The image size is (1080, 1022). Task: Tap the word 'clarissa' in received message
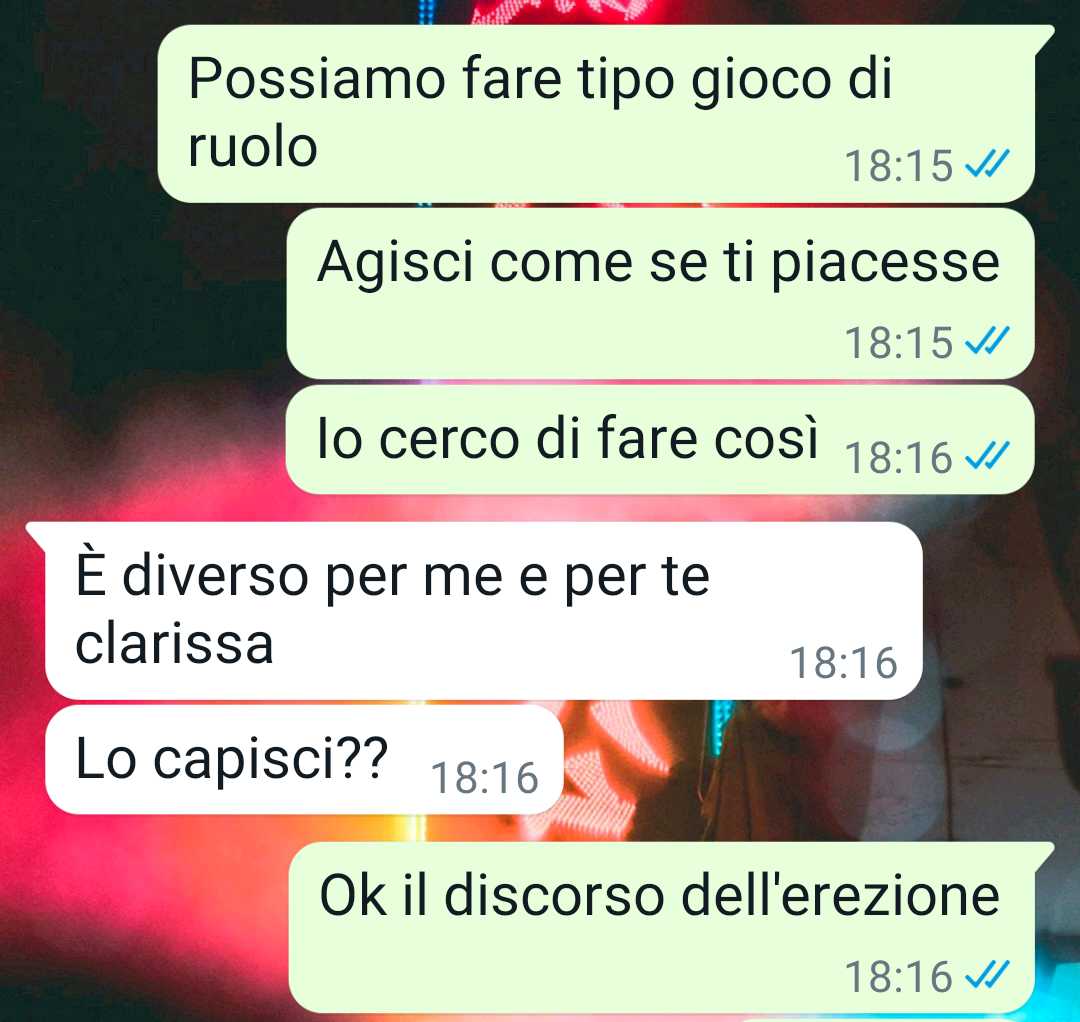[x=174, y=644]
